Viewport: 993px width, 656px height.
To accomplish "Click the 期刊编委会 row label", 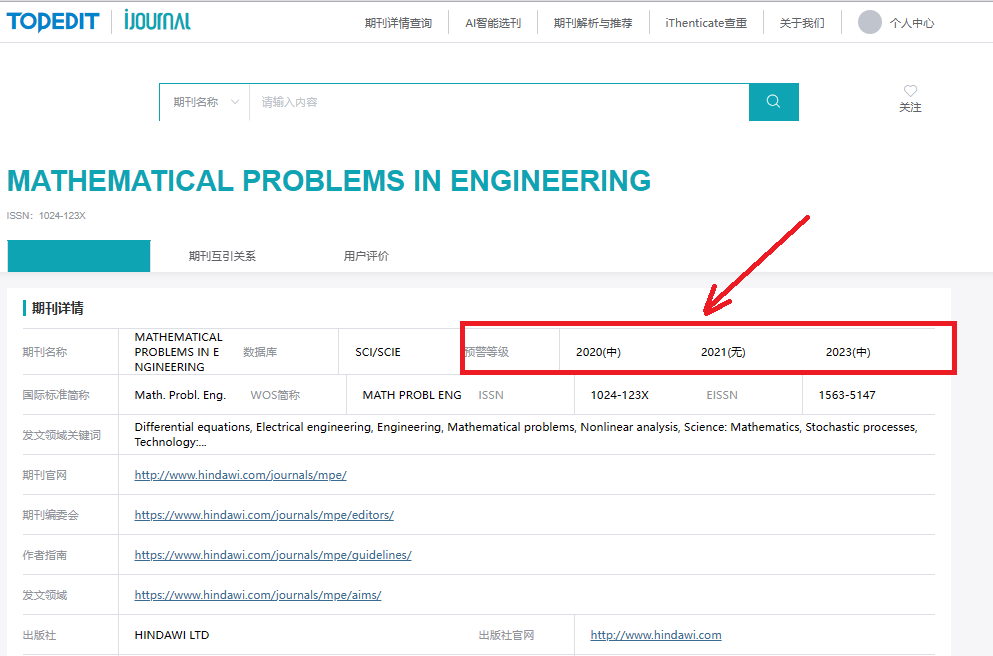I will (x=51, y=515).
